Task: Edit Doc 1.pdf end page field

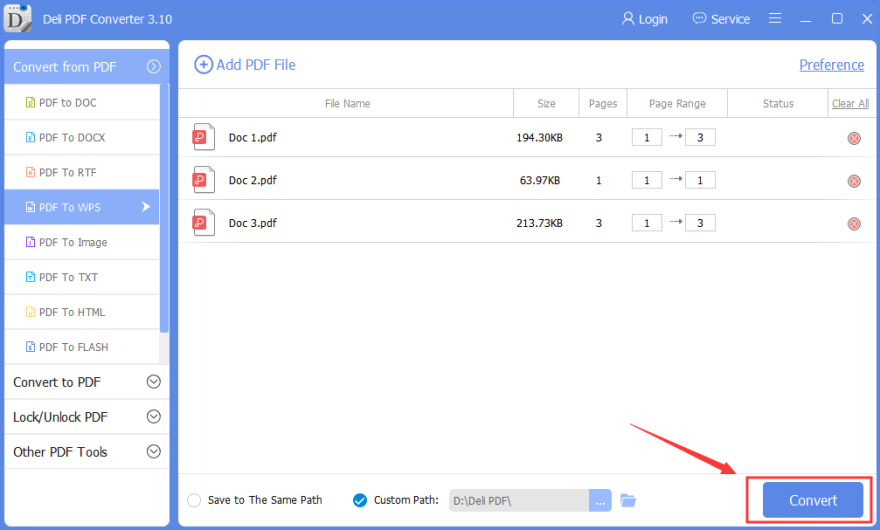Action: tap(700, 137)
